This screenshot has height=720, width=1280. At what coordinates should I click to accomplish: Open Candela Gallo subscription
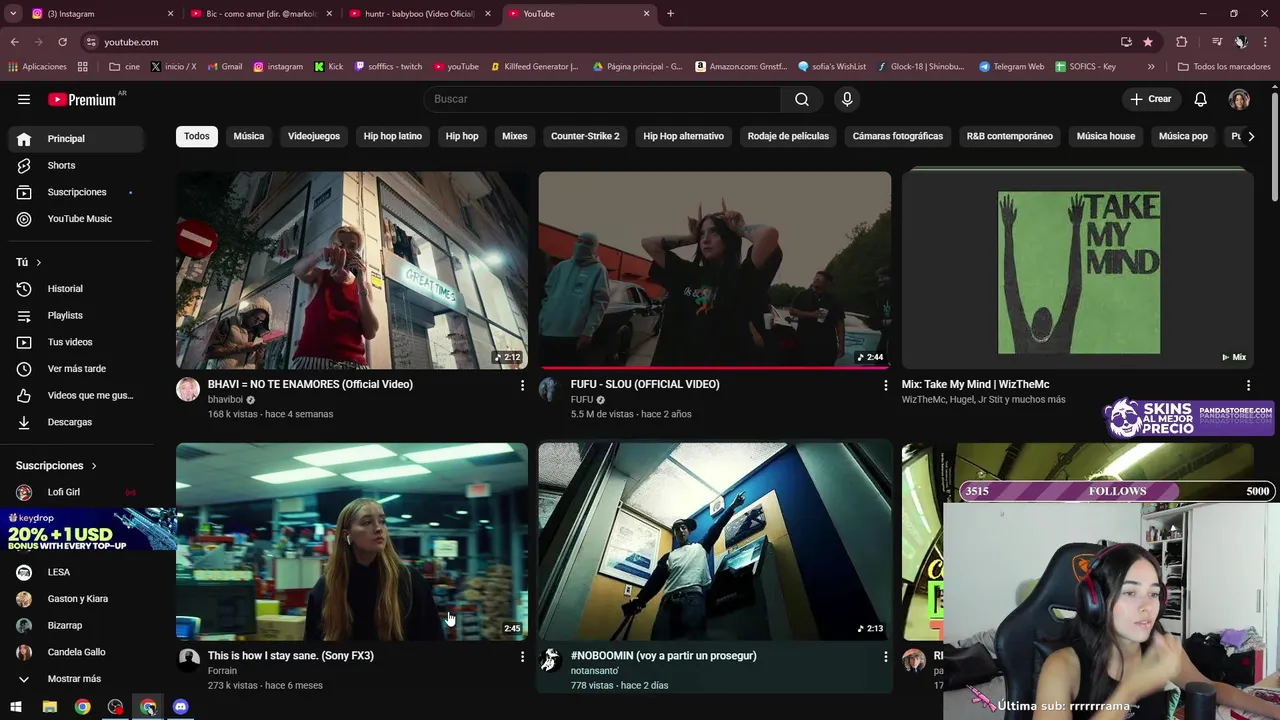(76, 652)
